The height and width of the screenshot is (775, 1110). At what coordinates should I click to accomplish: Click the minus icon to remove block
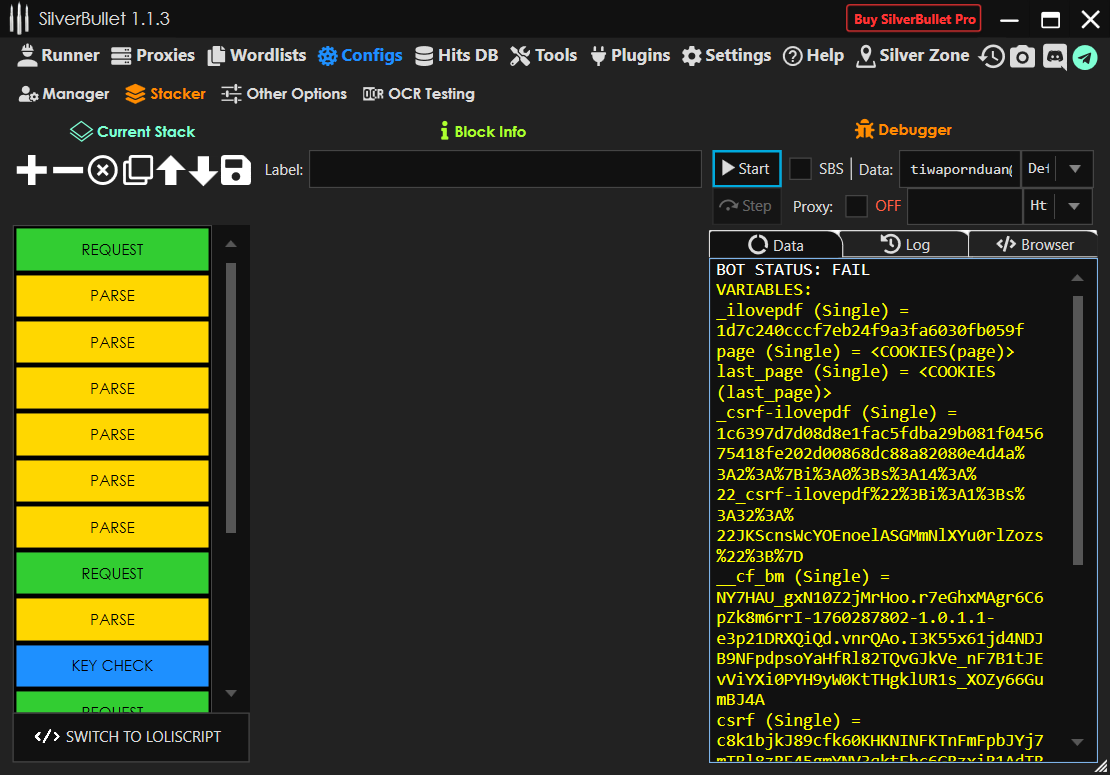(67, 170)
